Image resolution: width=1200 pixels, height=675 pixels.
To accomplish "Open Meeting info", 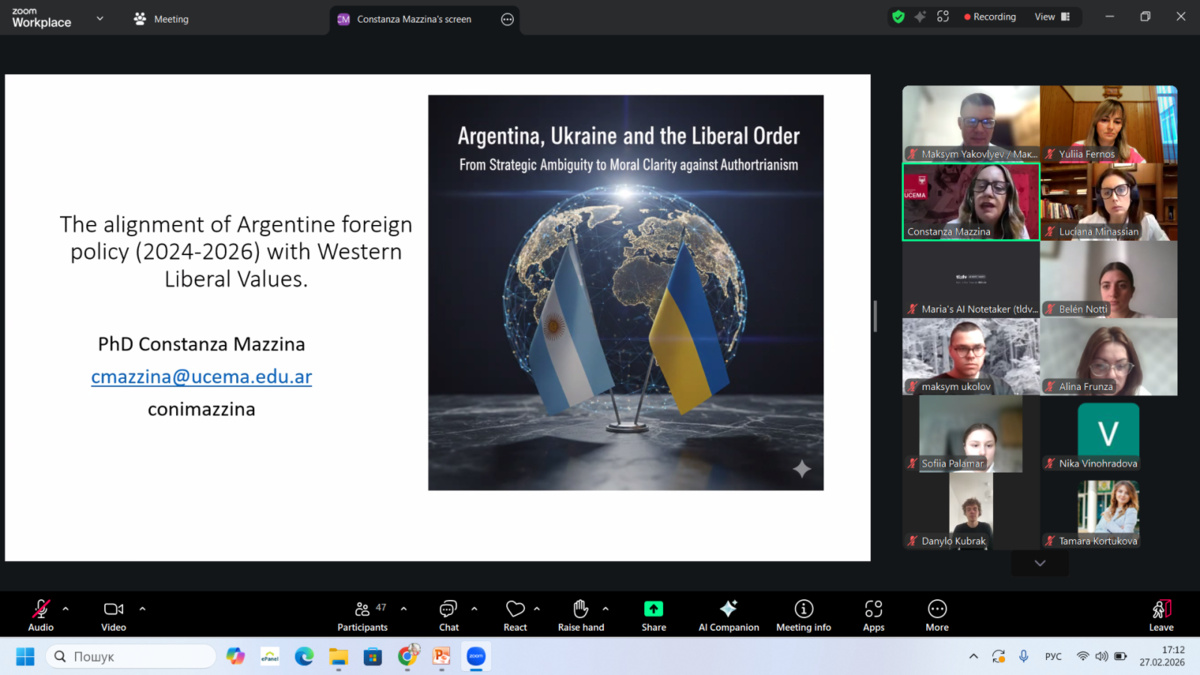I will click(803, 615).
